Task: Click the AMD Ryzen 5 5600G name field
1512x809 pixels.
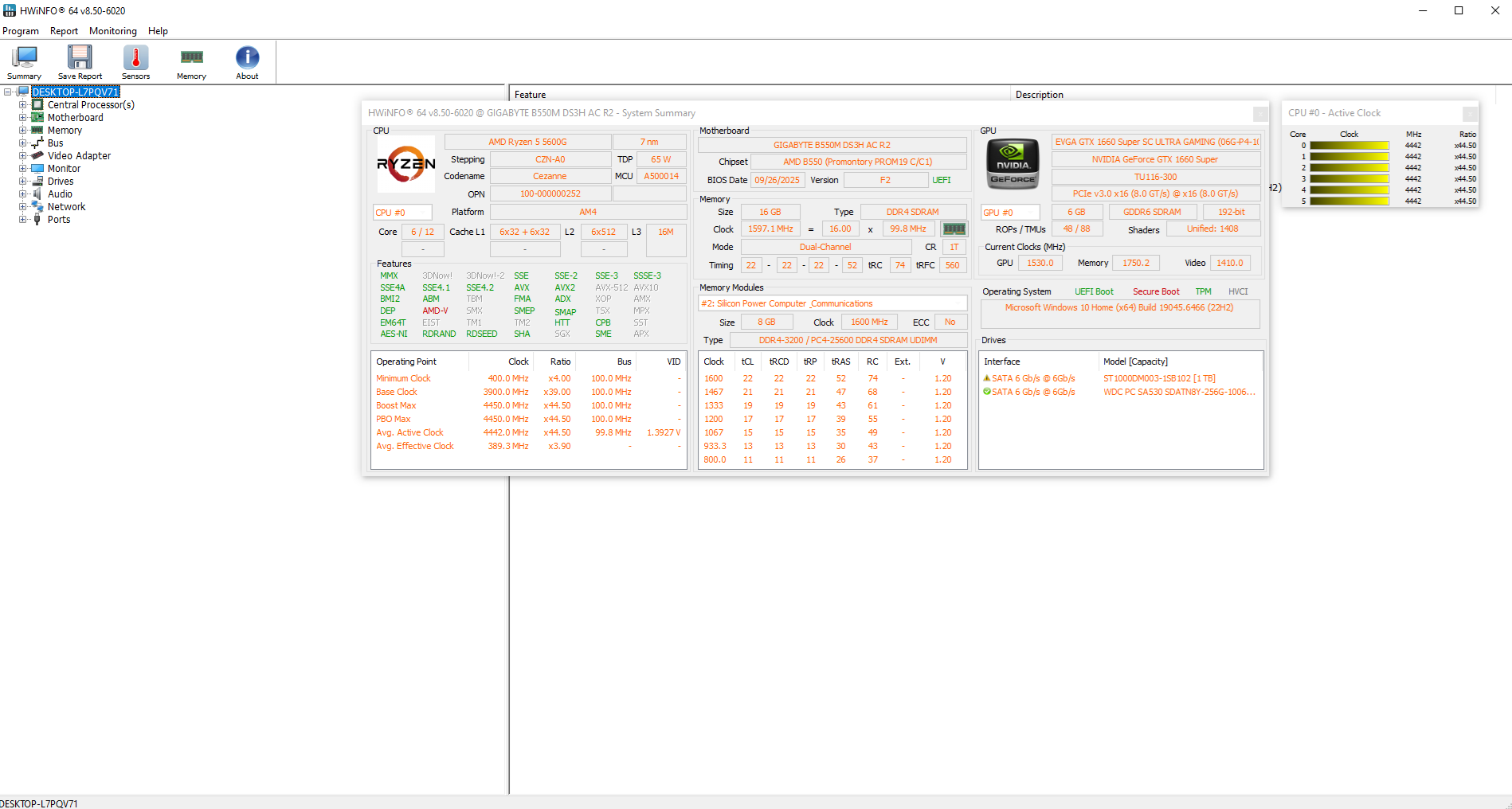Action: click(527, 142)
